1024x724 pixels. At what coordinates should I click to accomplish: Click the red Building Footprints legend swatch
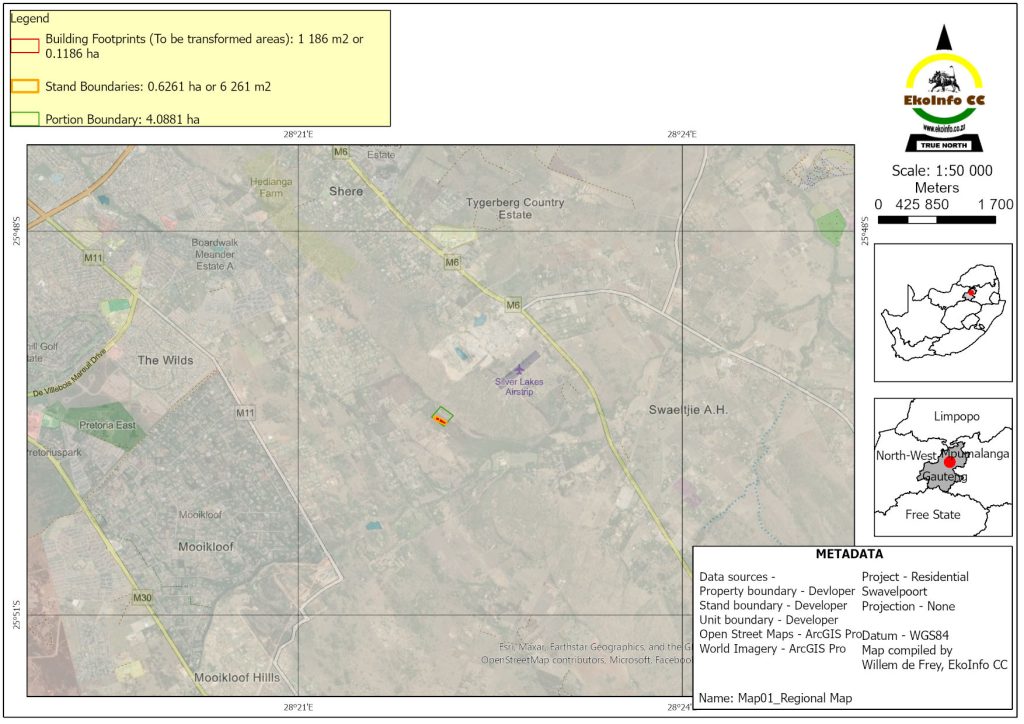tap(25, 45)
